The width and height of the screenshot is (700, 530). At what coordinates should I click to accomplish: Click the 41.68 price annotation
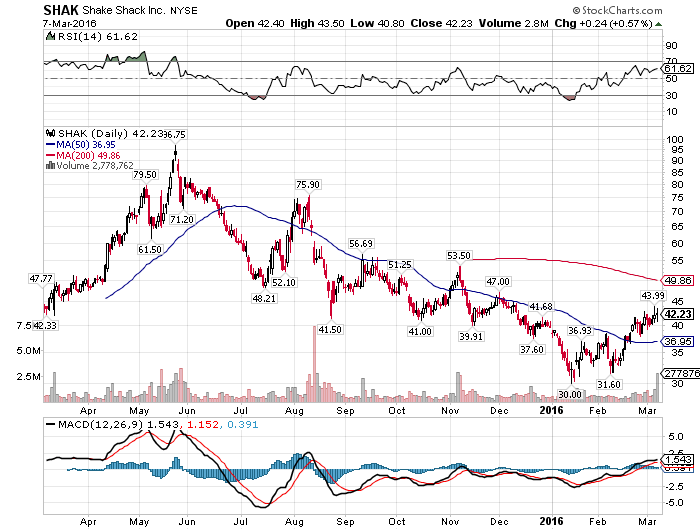point(541,306)
